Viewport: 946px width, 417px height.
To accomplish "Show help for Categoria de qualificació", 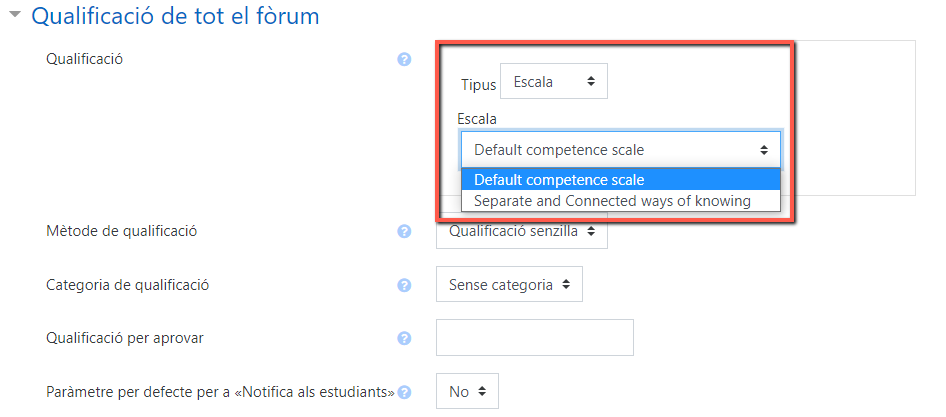I will (x=404, y=285).
